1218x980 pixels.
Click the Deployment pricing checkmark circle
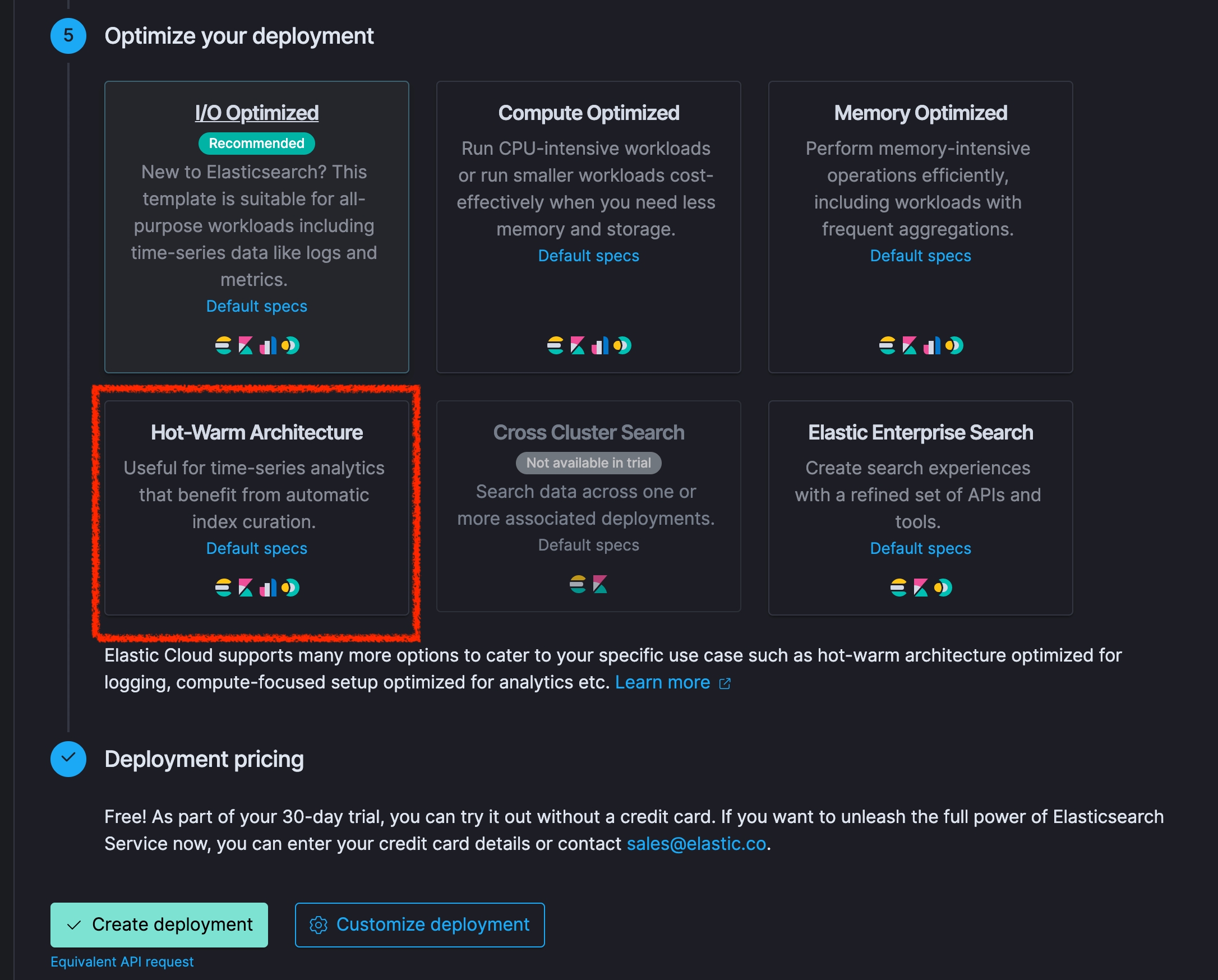(x=68, y=759)
